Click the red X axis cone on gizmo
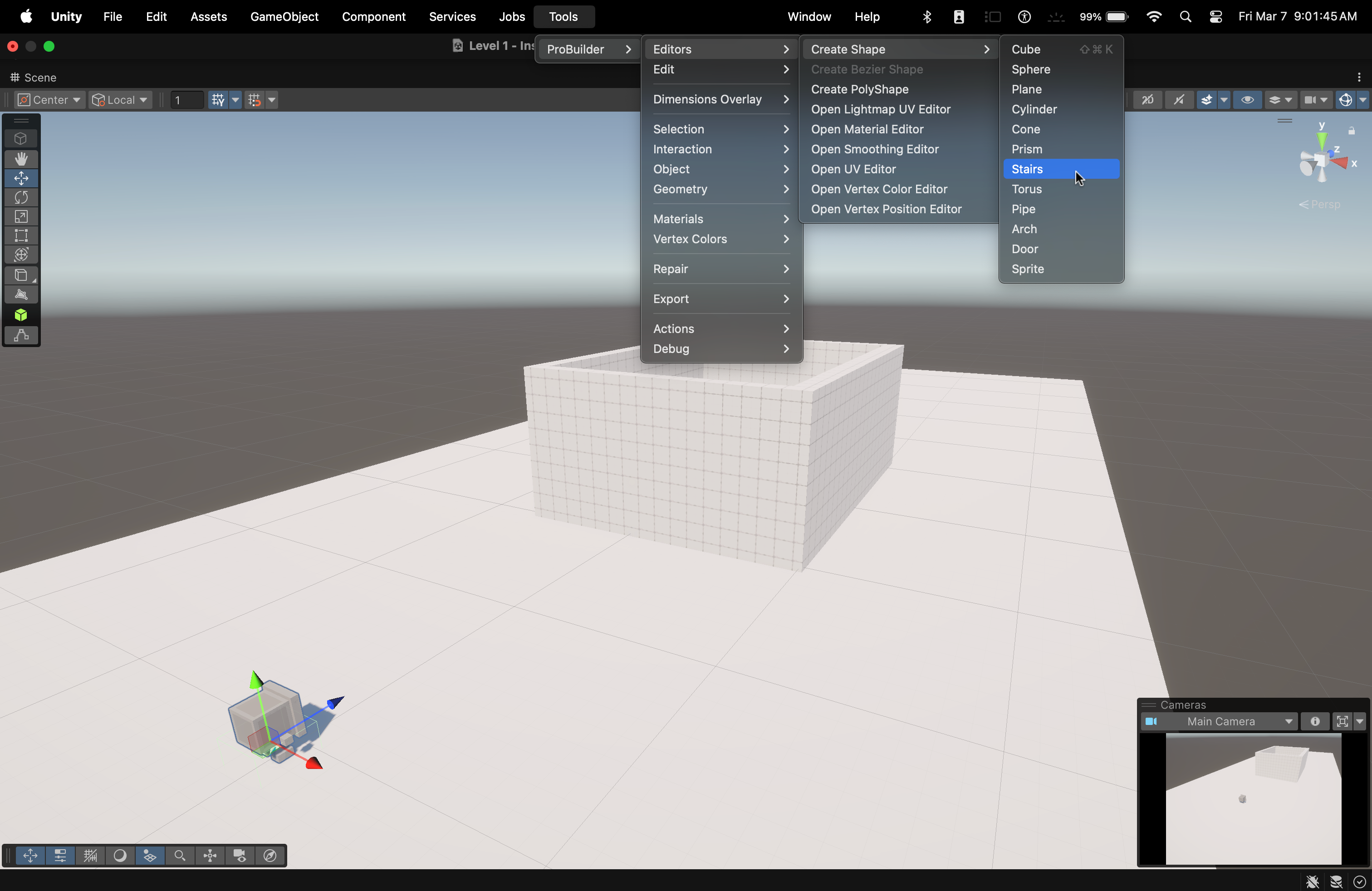This screenshot has width=1372, height=891. tap(1340, 163)
